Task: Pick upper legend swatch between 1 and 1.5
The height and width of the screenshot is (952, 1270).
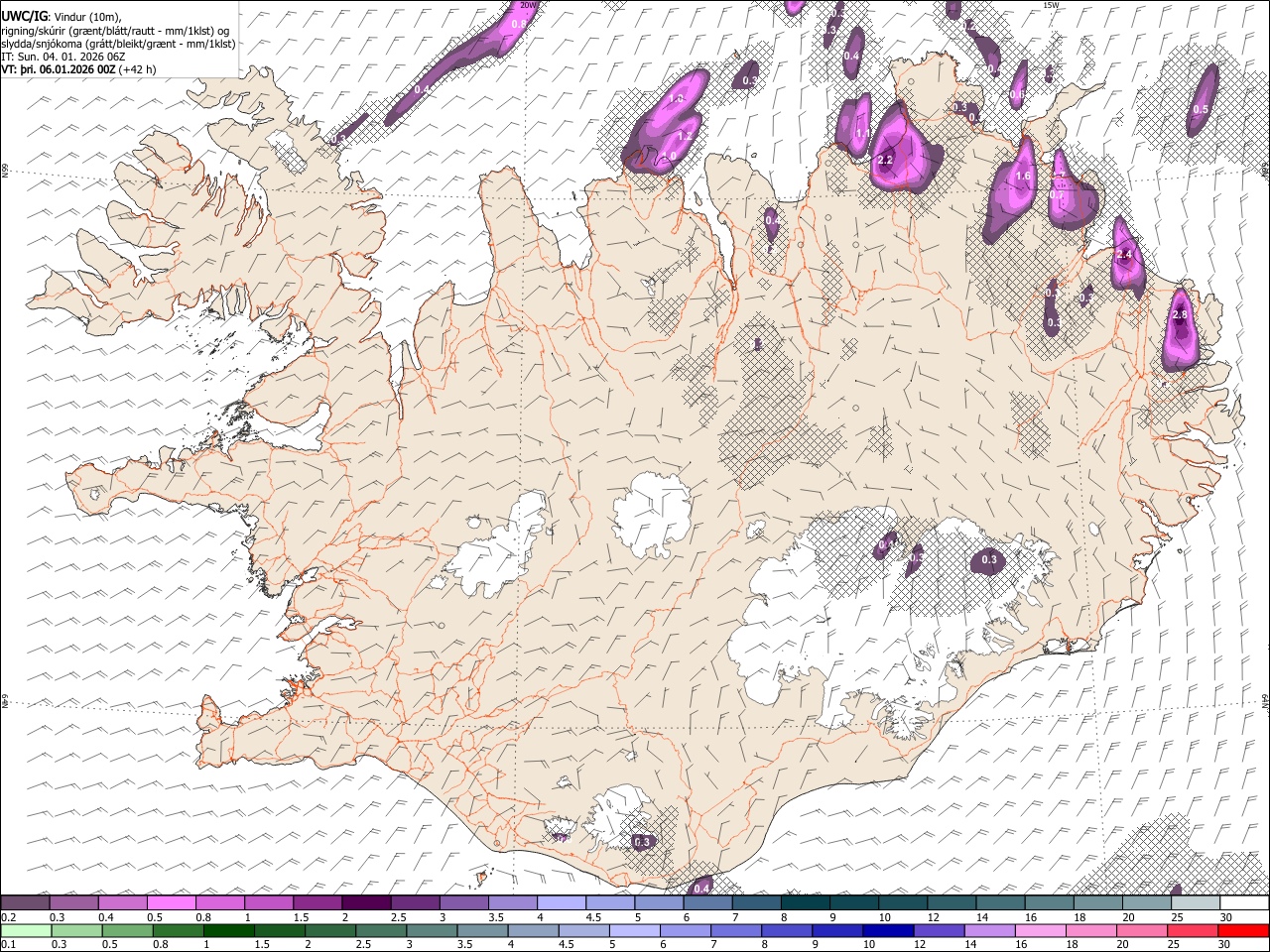Action: pyautogui.click(x=269, y=902)
